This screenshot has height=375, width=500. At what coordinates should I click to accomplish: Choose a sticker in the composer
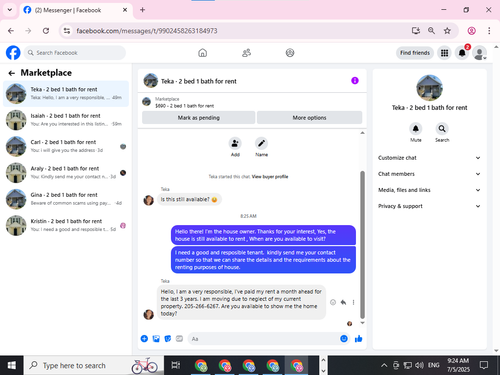pyautogui.click(x=168, y=339)
